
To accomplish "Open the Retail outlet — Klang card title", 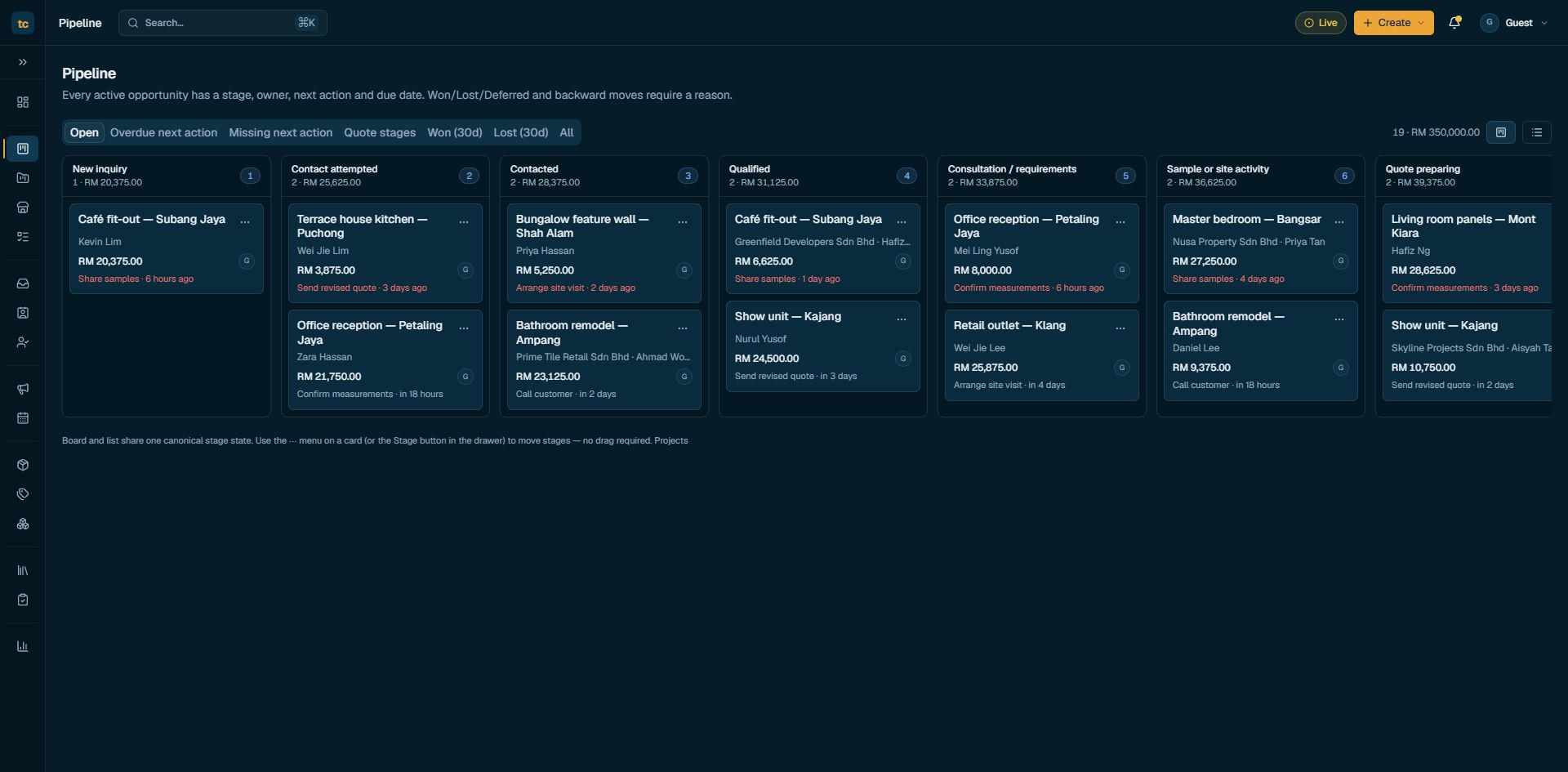I will point(1009,325).
